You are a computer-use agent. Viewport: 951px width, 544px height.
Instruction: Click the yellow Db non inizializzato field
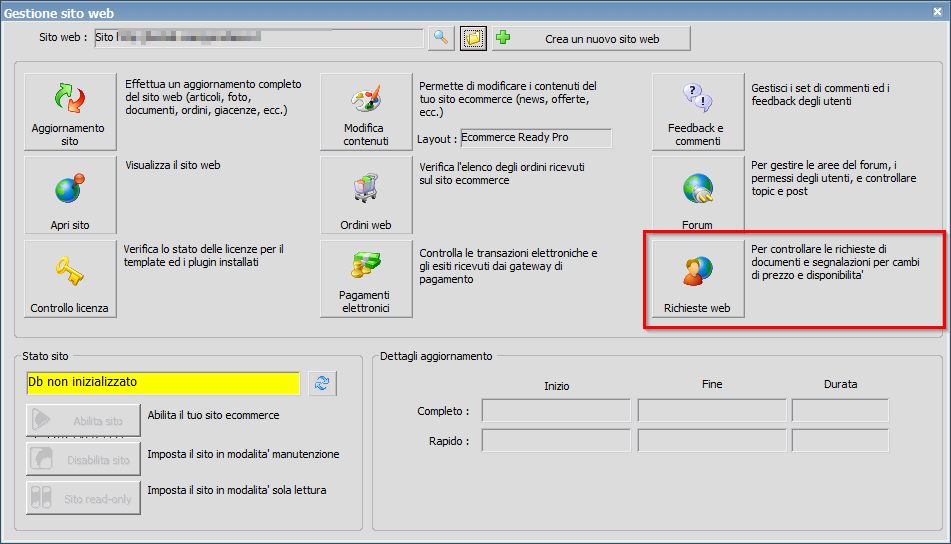(163, 383)
